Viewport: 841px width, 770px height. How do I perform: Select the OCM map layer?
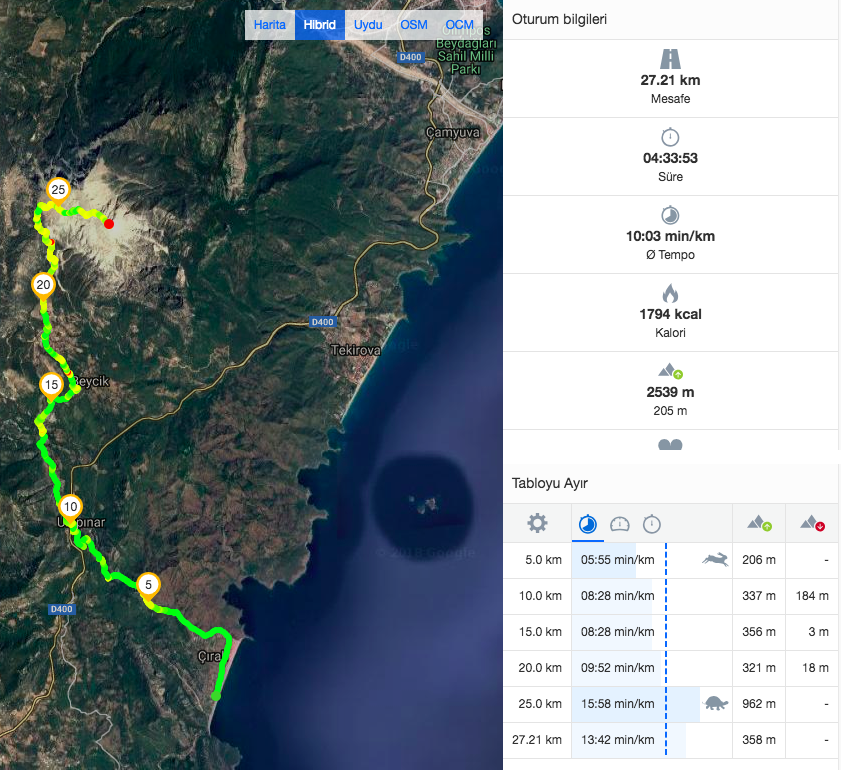460,25
